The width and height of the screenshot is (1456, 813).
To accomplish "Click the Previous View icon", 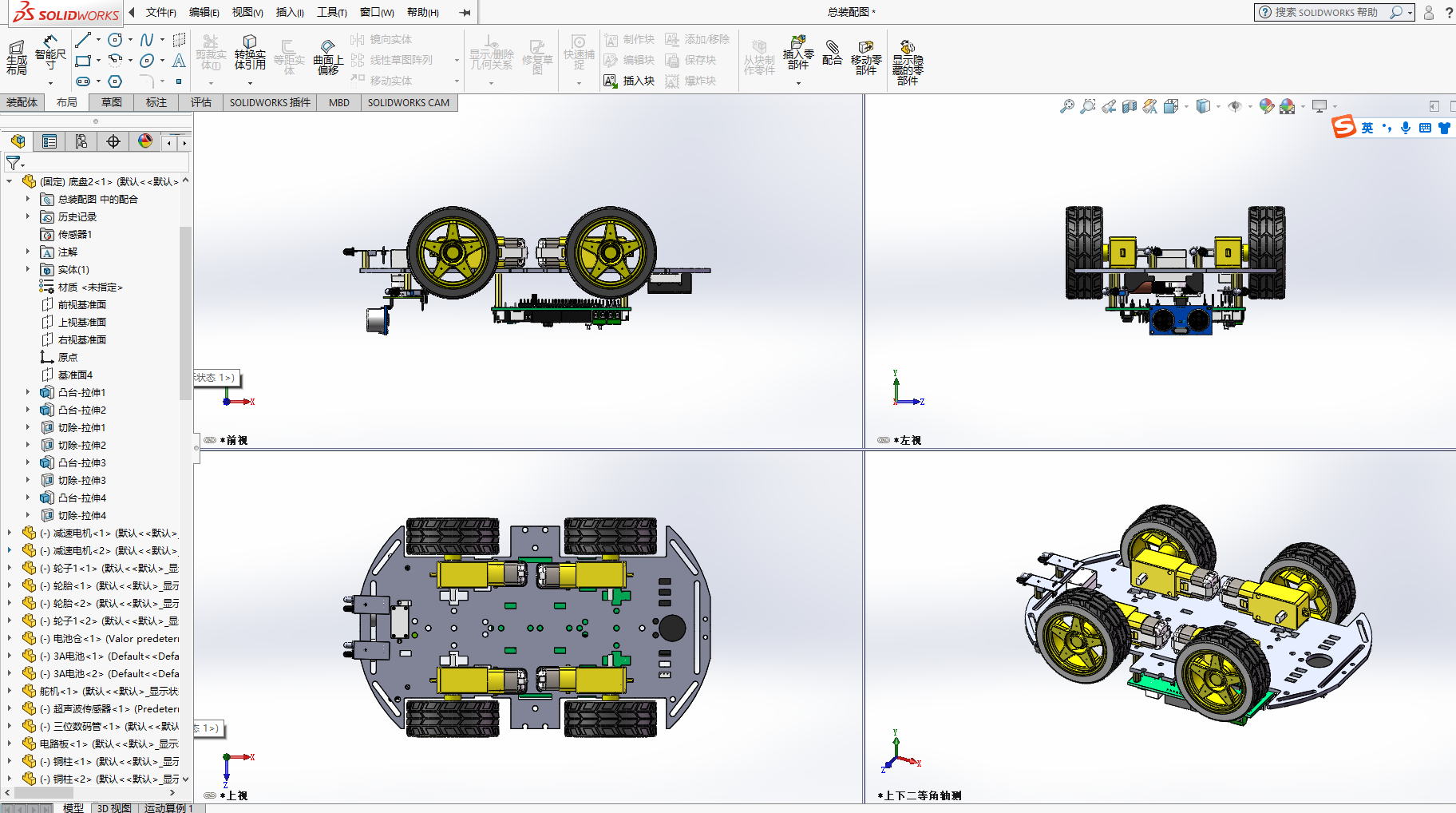I will (x=1109, y=106).
